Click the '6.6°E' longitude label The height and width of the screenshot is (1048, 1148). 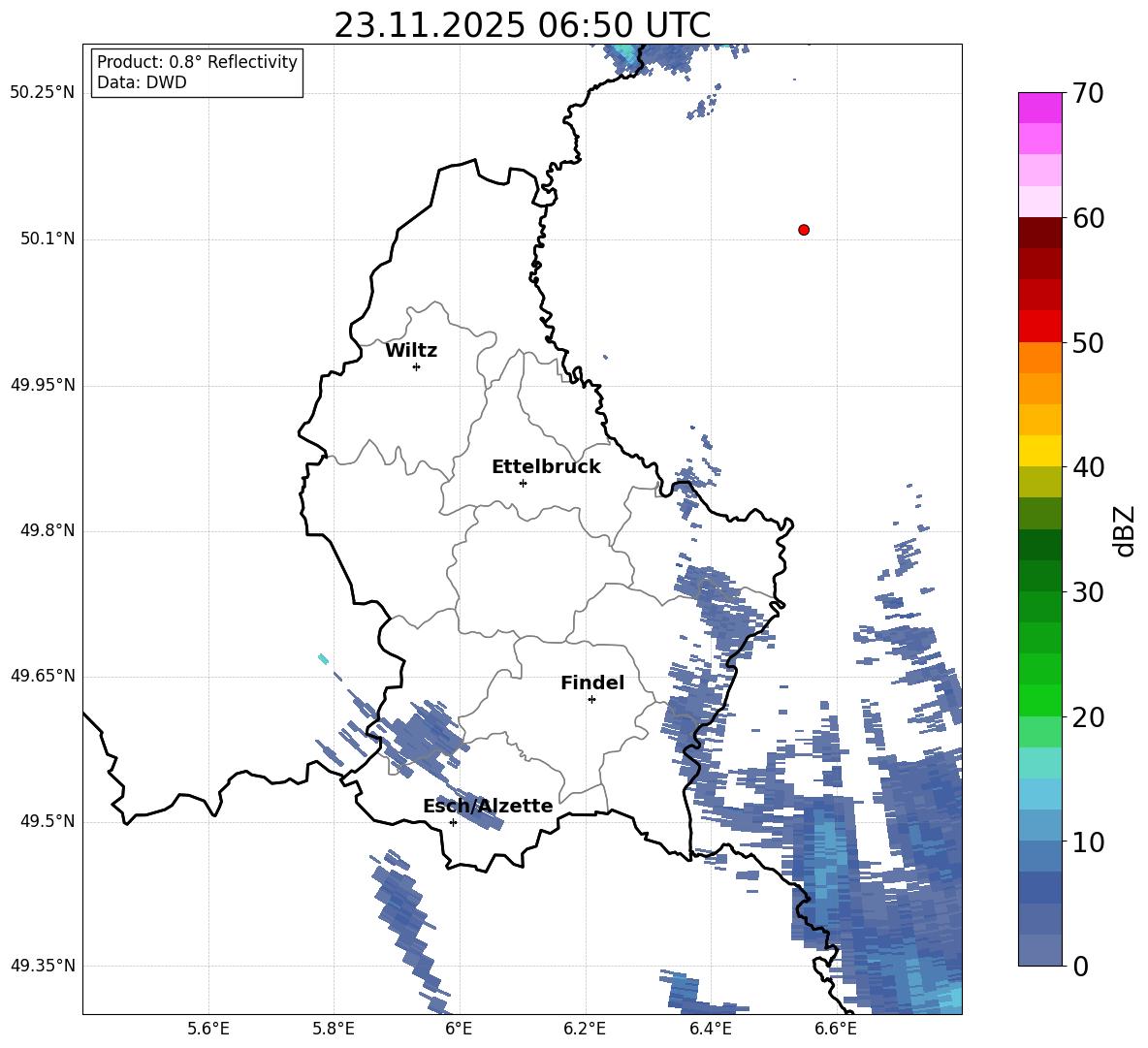click(836, 1029)
